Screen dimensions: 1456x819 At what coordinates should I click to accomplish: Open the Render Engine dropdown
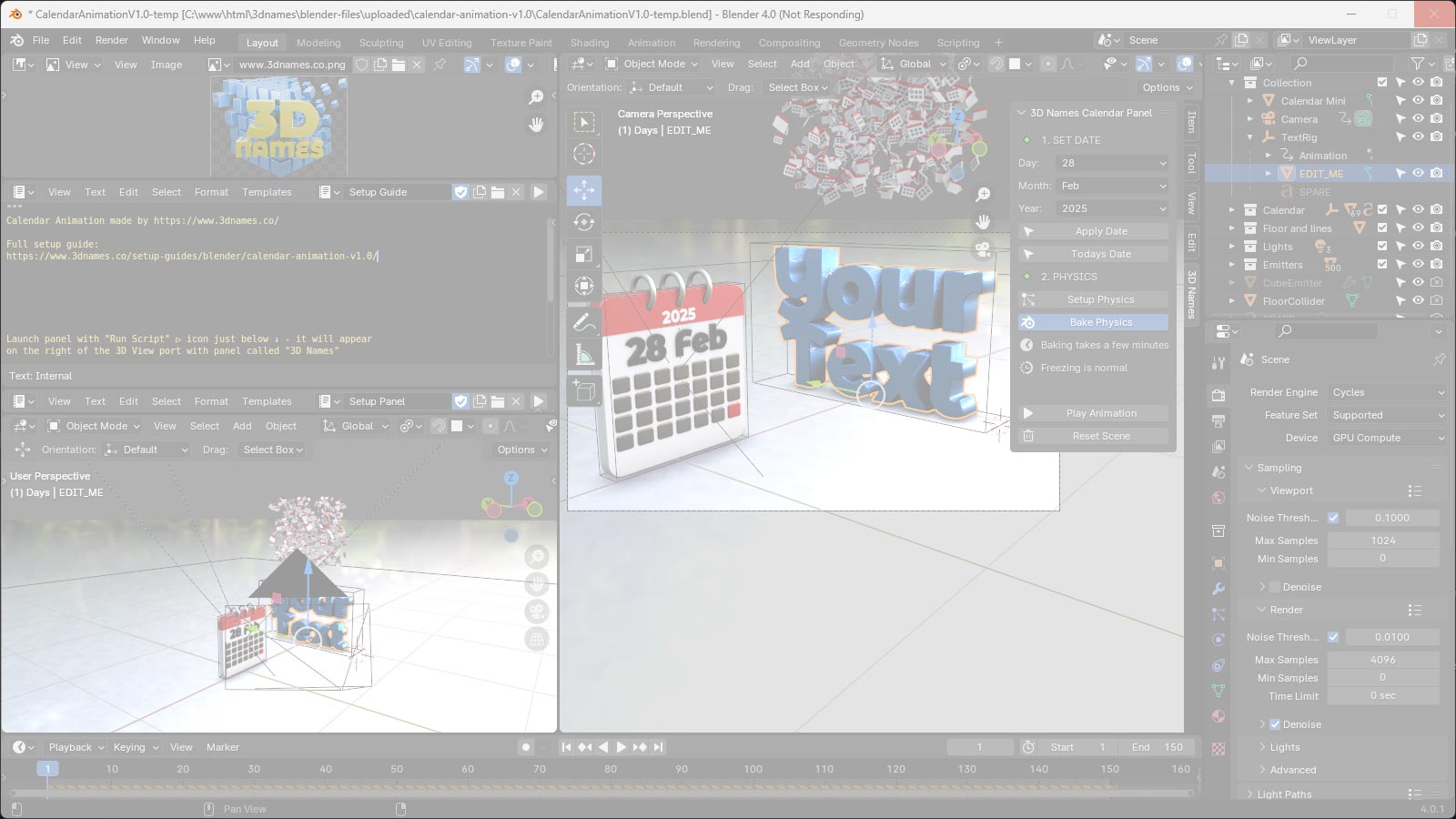click(x=1388, y=392)
